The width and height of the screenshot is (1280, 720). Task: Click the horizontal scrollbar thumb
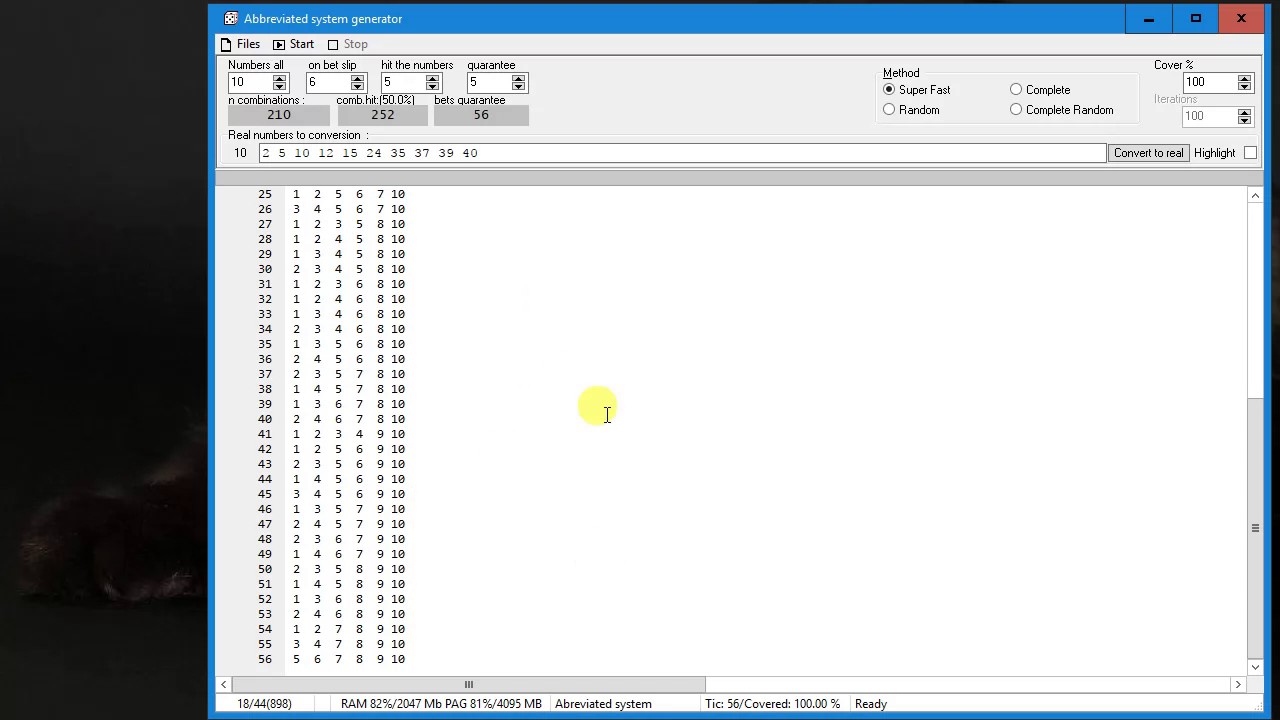(x=468, y=684)
